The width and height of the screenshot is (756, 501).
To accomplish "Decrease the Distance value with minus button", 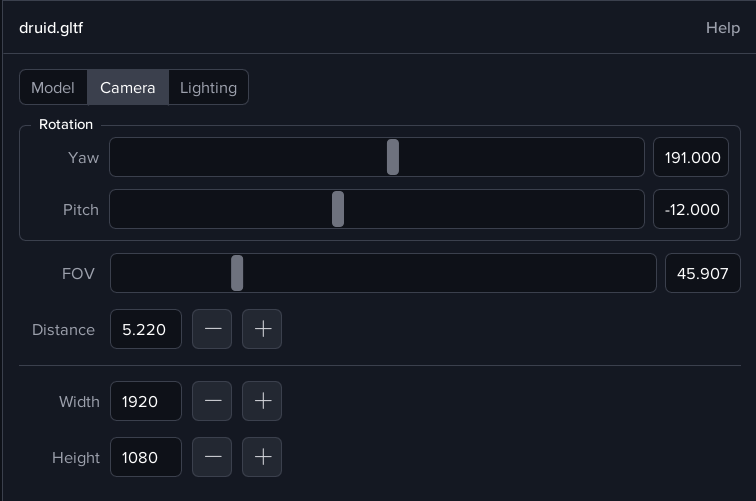I will pyautogui.click(x=212, y=329).
